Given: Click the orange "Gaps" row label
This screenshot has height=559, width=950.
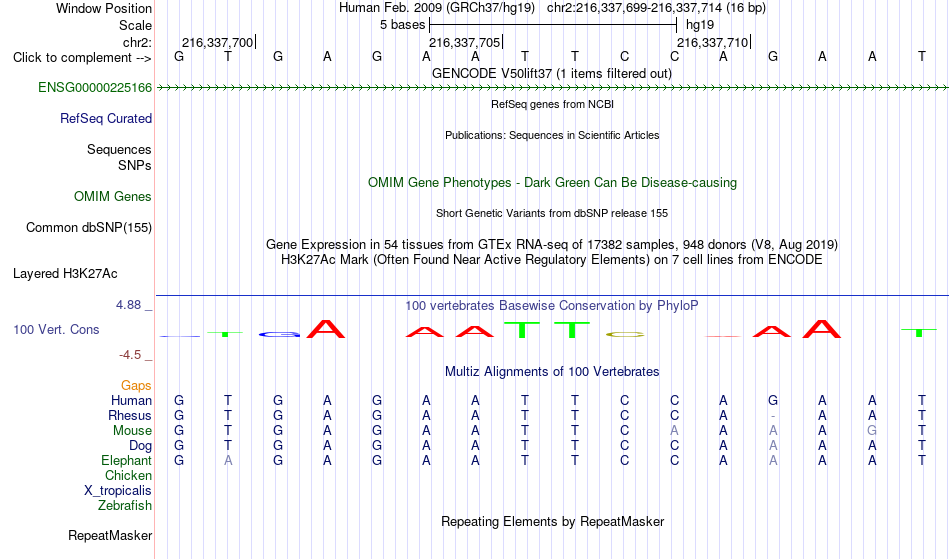Looking at the screenshot, I should pyautogui.click(x=136, y=385).
